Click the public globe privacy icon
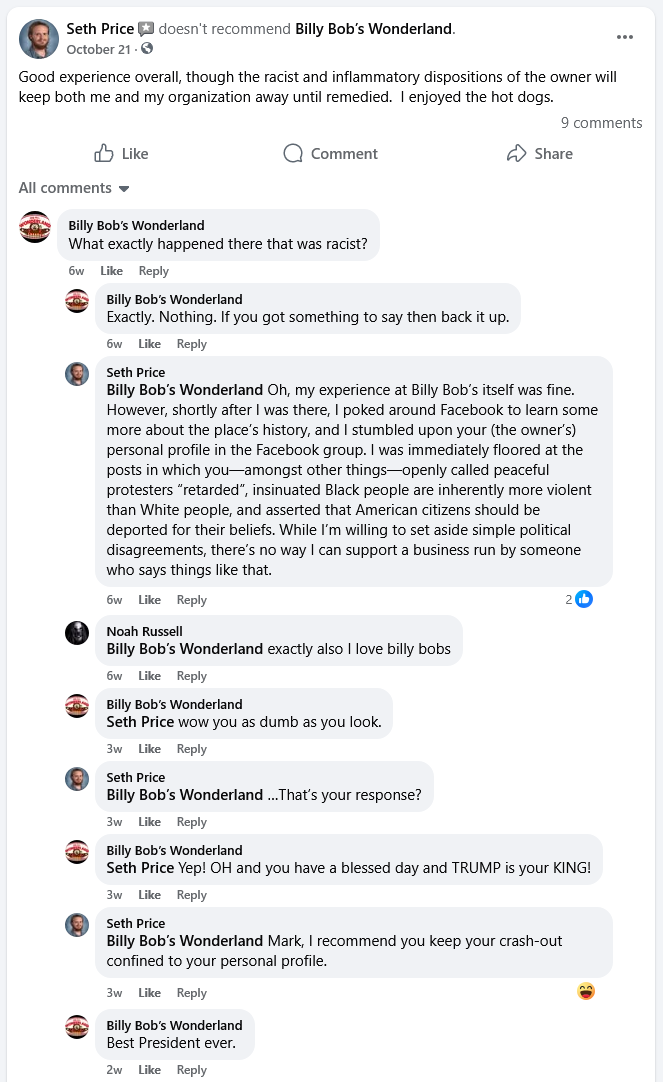The image size is (663, 1082). [147, 48]
